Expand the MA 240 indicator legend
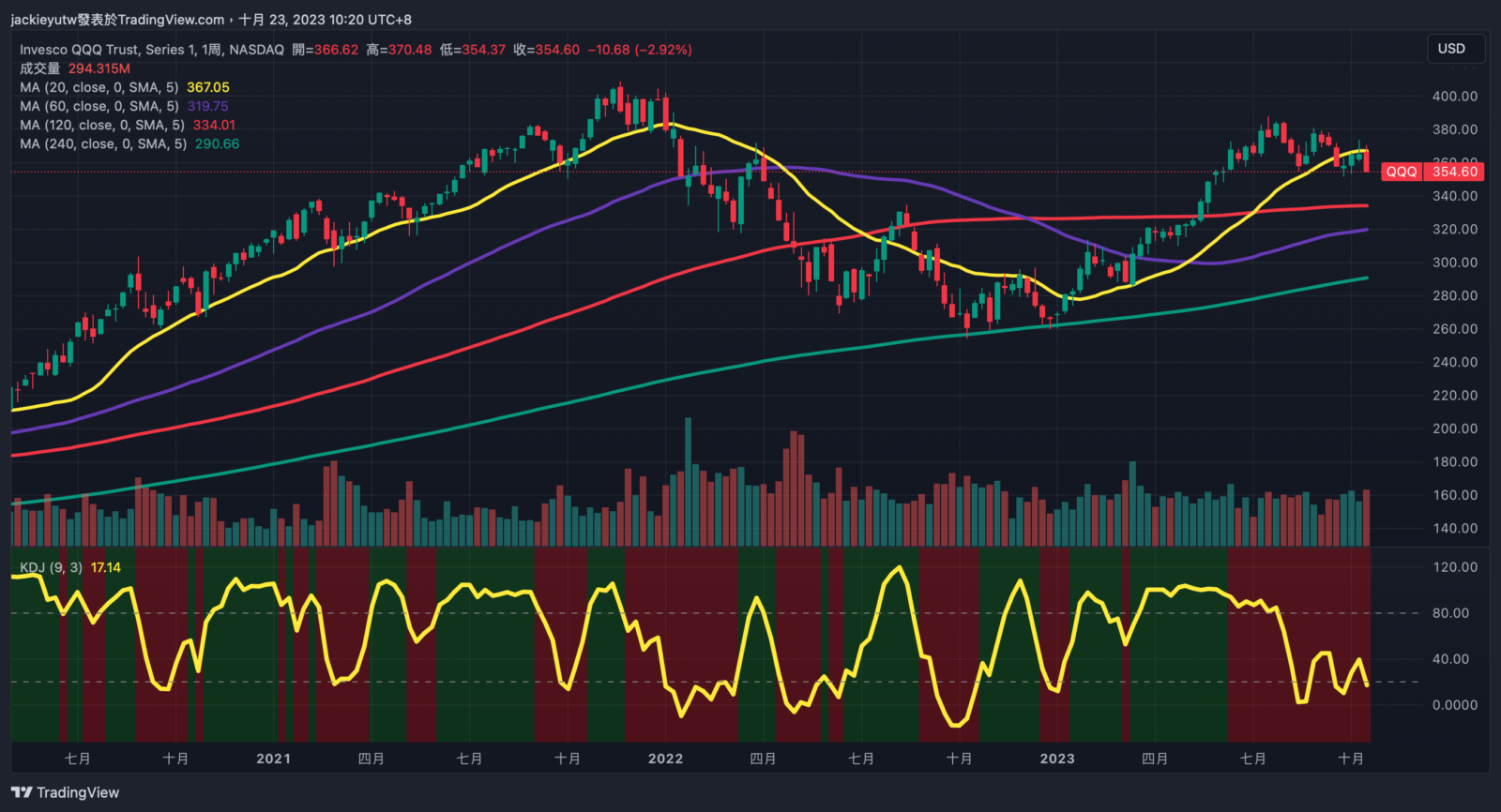This screenshot has height=812, width=1501. (x=102, y=143)
